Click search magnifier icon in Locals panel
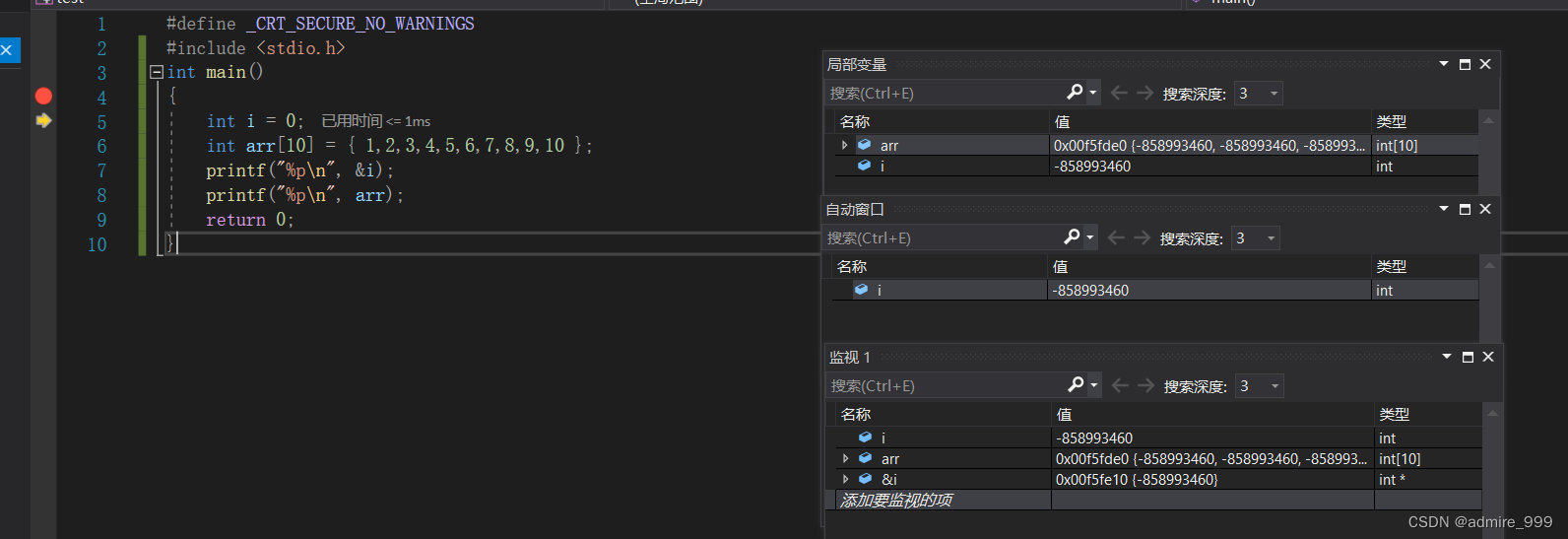Viewport: 1568px width, 539px height. pos(1076,92)
